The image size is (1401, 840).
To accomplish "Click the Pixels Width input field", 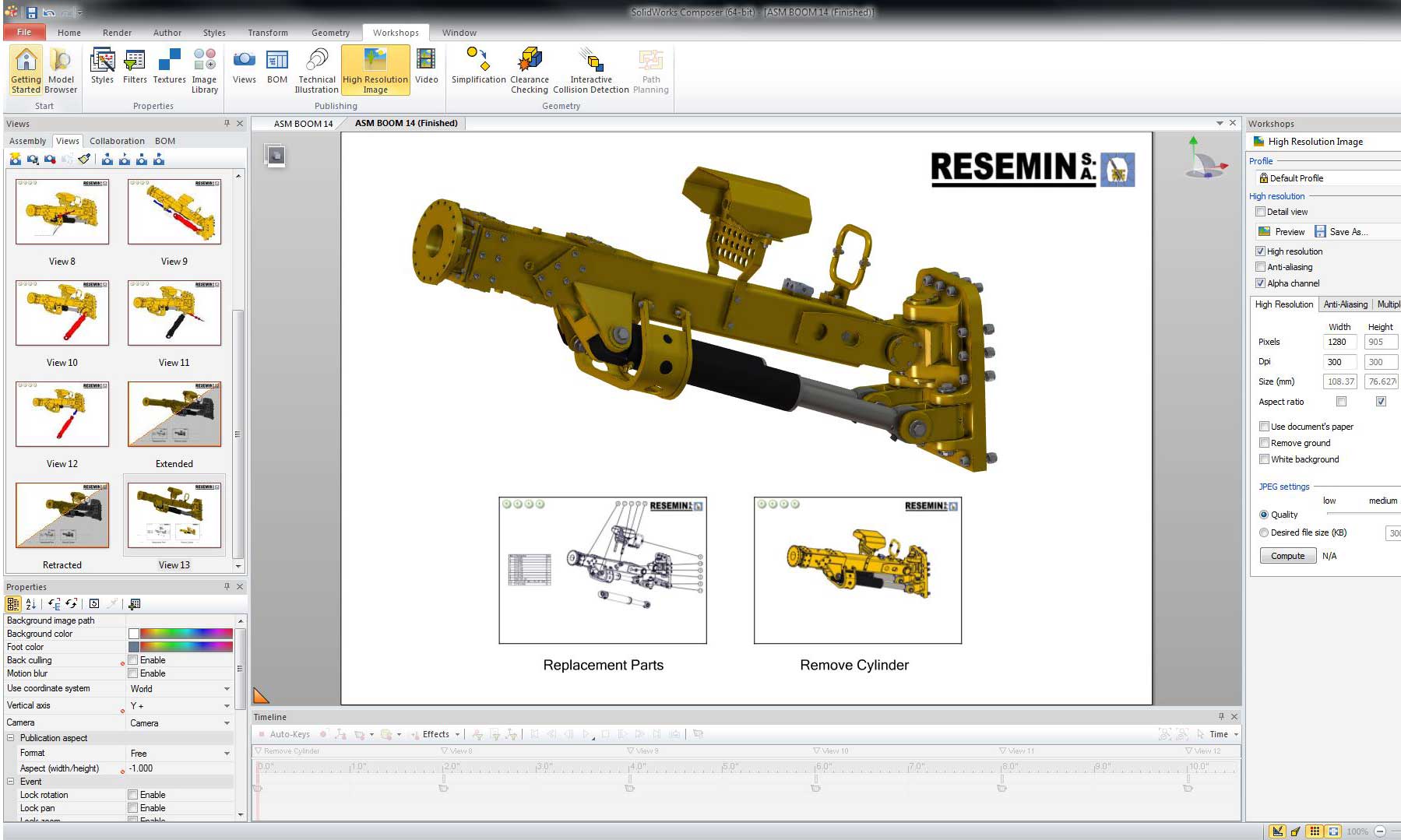I will [1339, 342].
